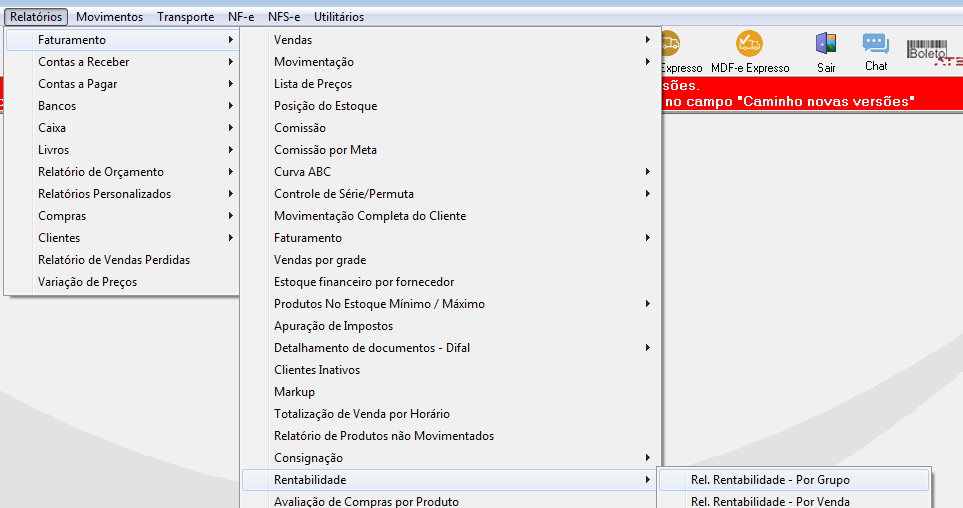The height and width of the screenshot is (508, 963).
Task: Select Movimentação Completa do Cliente
Action: pyautogui.click(x=451, y=216)
